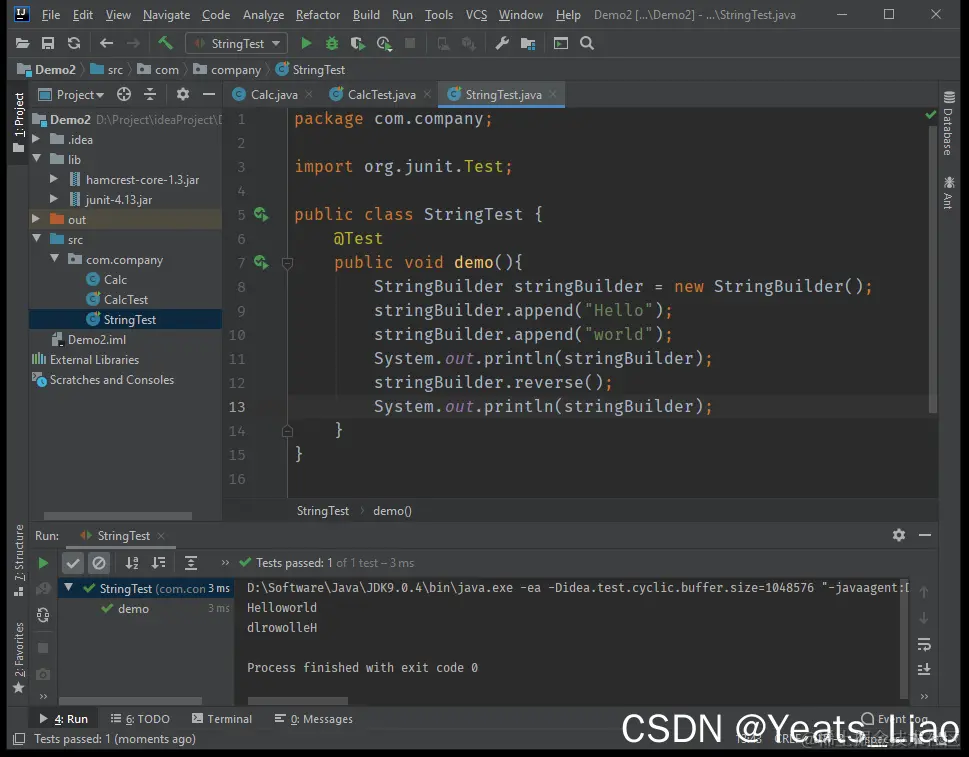
Task: Open the Database side panel
Action: [x=949, y=124]
